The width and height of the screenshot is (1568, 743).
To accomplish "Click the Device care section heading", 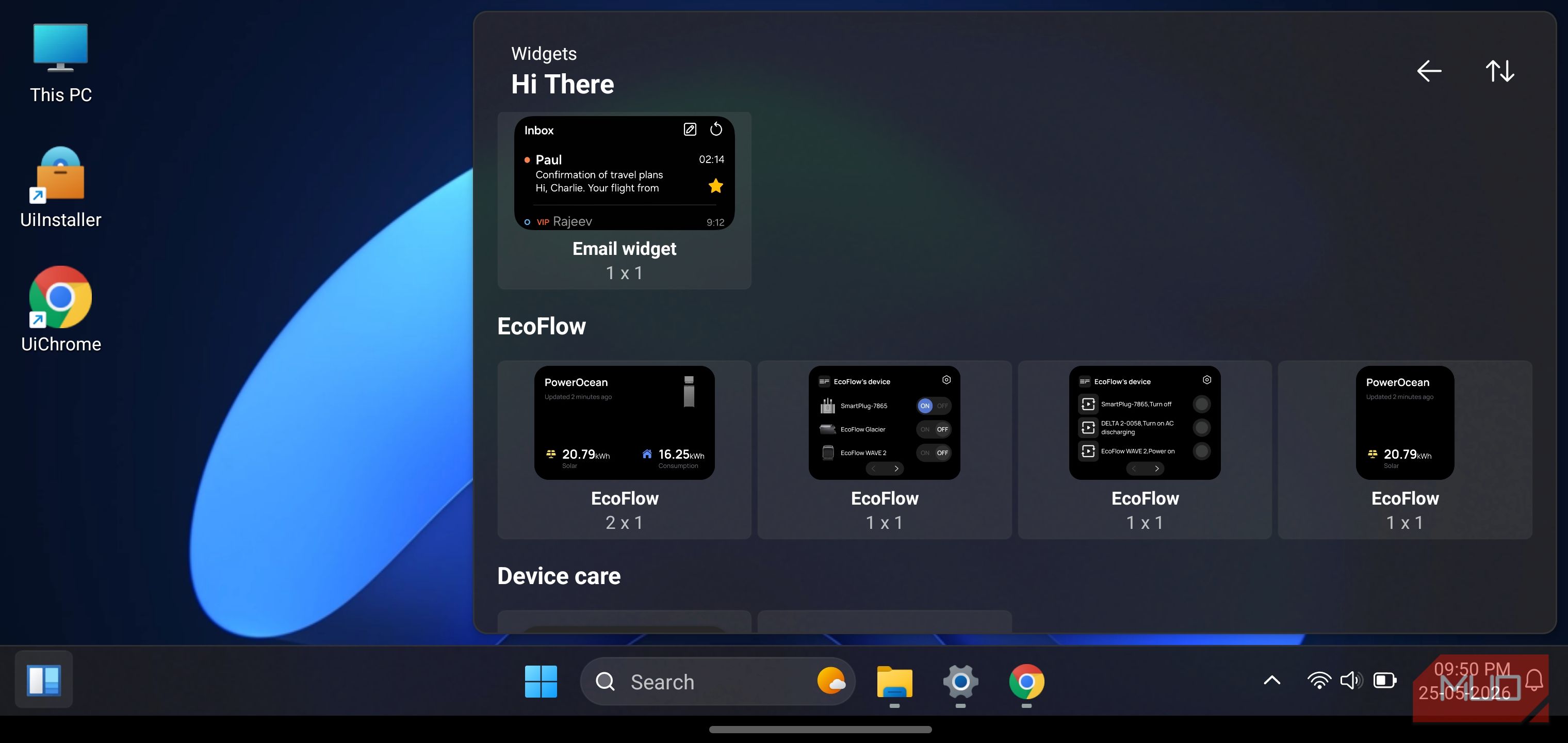I will click(559, 576).
